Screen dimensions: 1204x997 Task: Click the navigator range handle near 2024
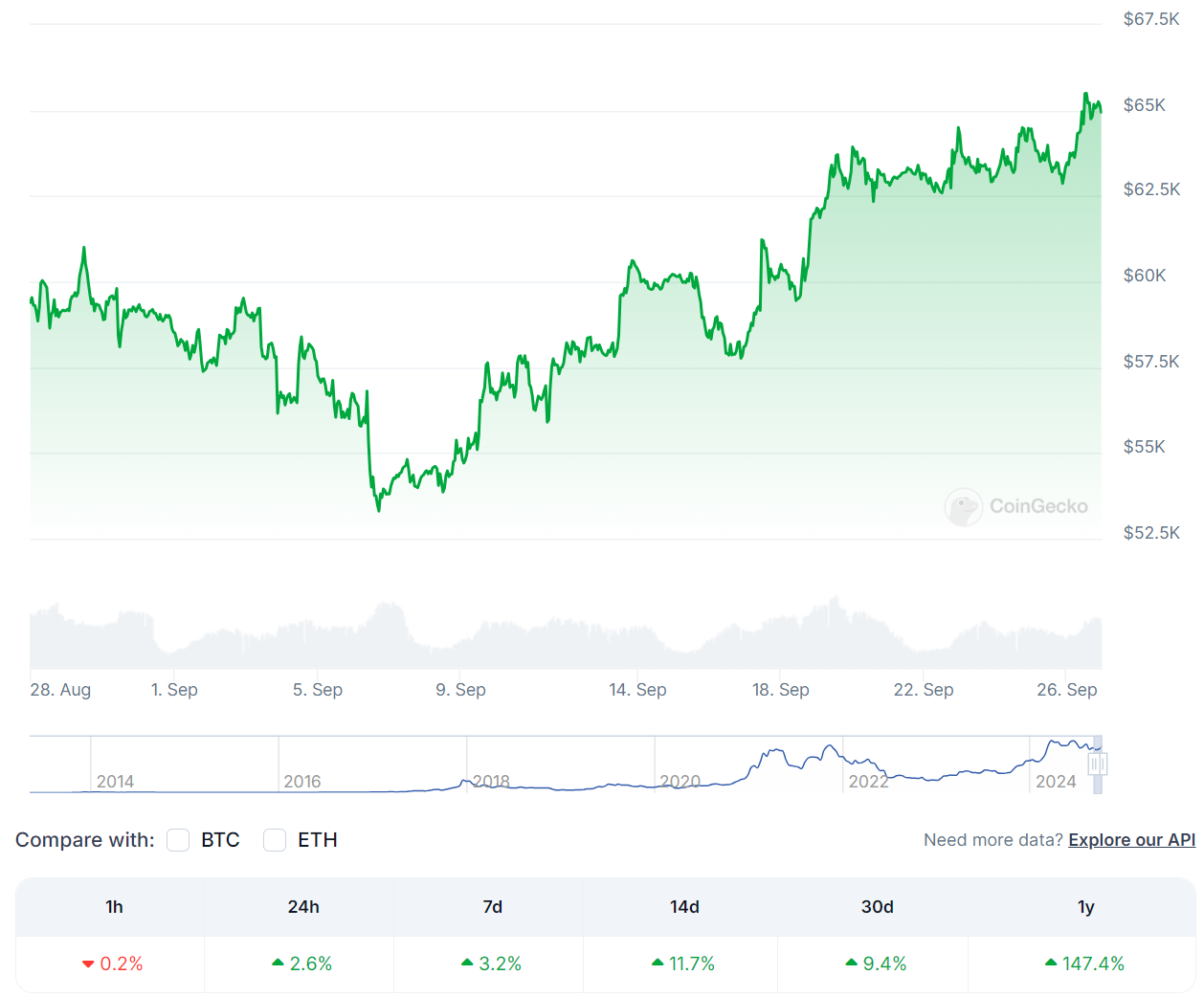point(1098,764)
